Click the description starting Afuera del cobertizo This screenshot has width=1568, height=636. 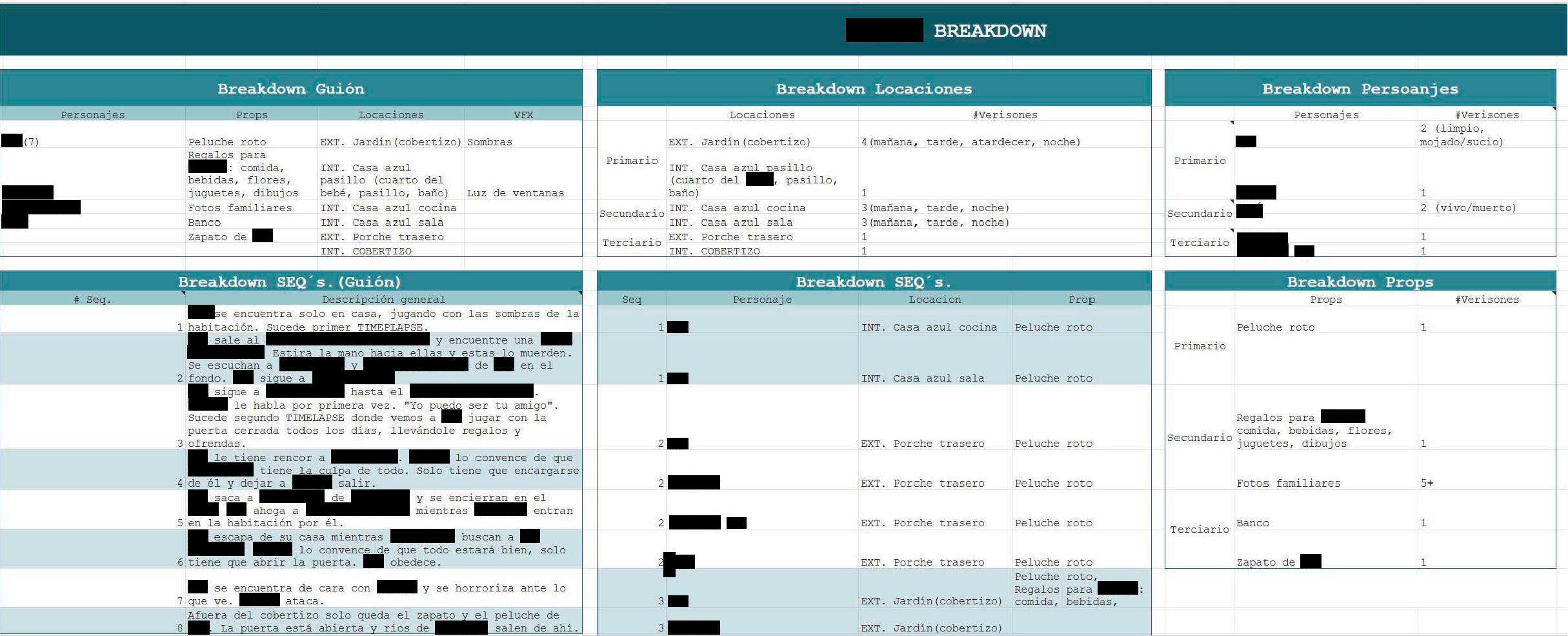[x=383, y=622]
